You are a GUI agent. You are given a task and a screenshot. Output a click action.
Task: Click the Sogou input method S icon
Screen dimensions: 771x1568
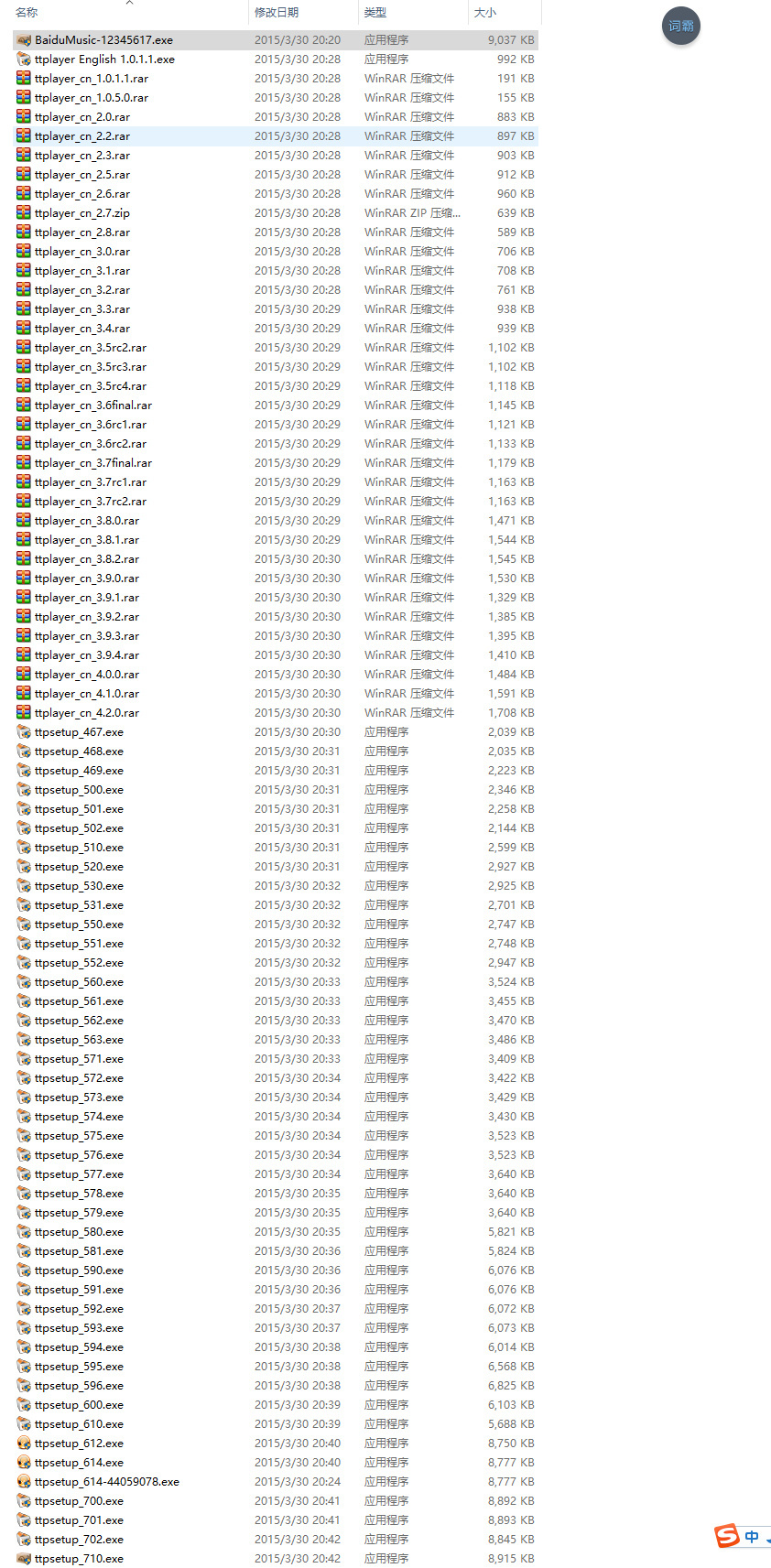click(x=727, y=1535)
